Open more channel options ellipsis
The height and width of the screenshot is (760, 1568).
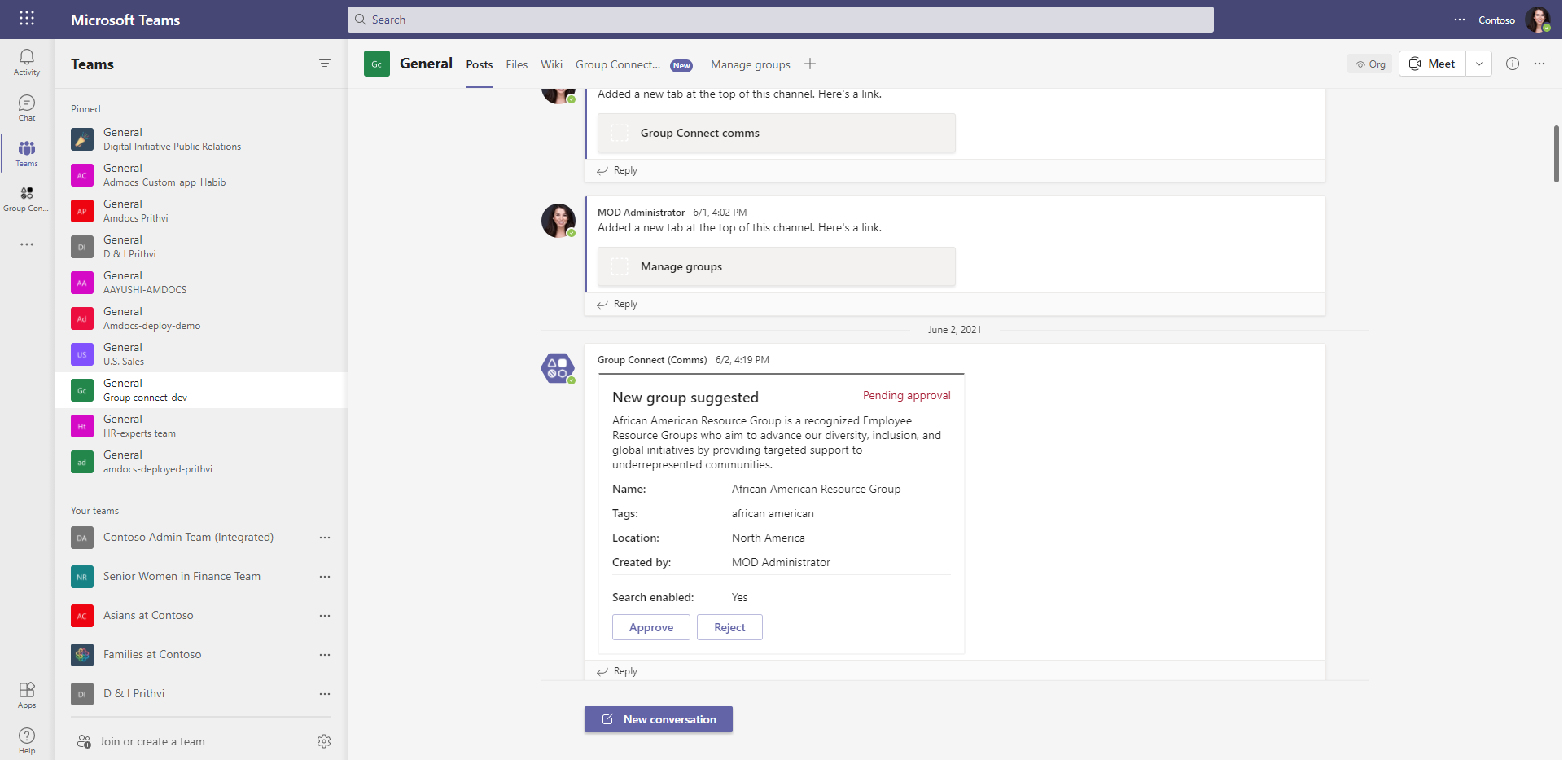[1540, 64]
